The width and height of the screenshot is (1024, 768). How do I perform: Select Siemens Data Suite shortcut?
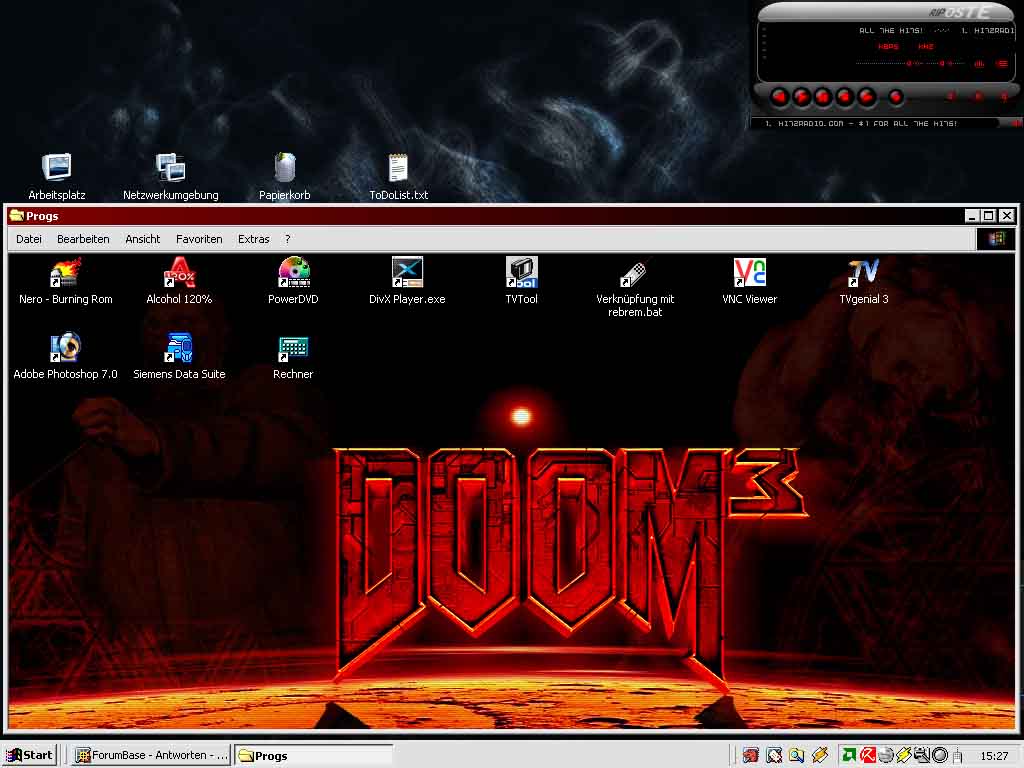coord(179,357)
